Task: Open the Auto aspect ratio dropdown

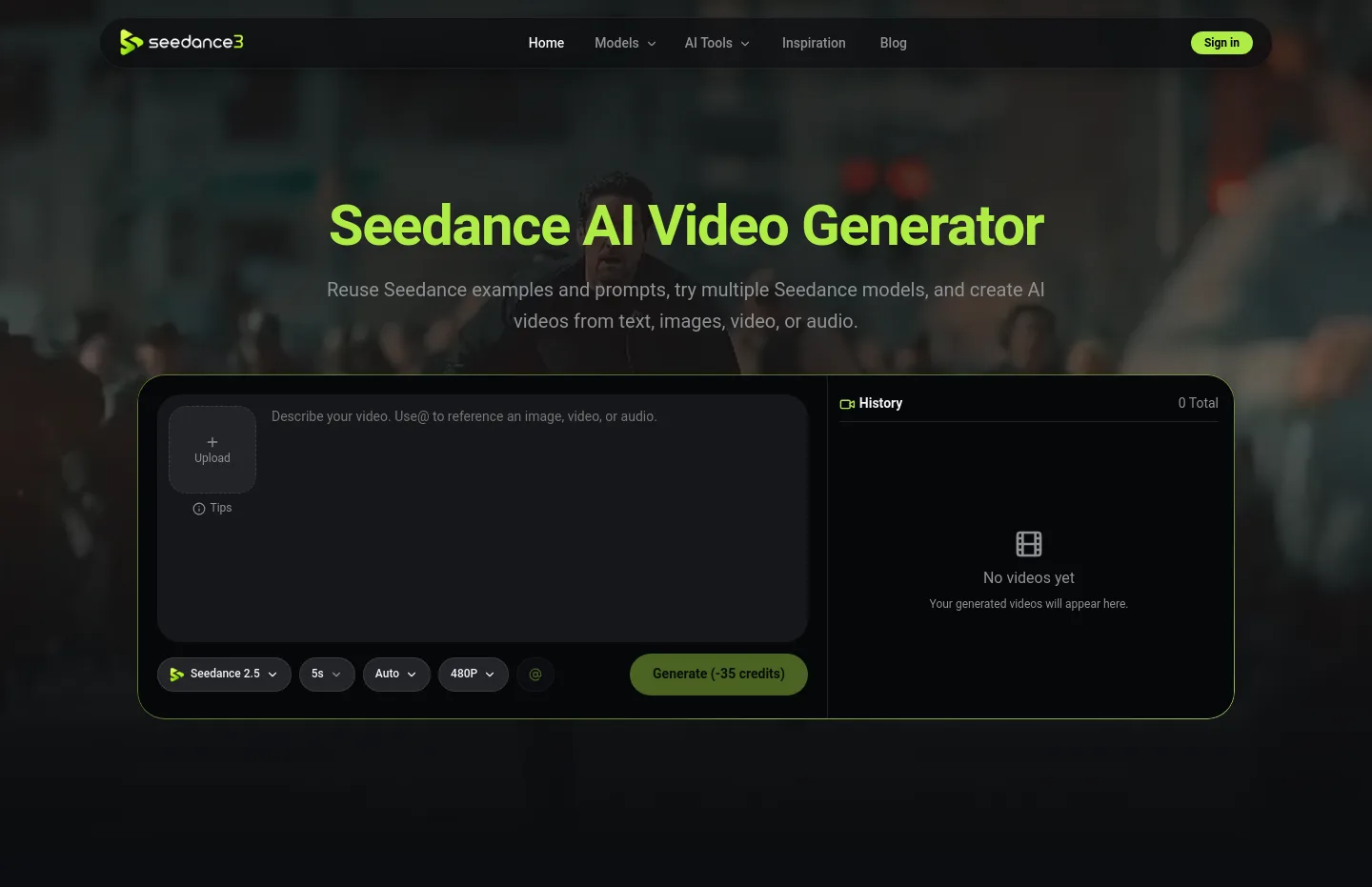Action: click(396, 675)
